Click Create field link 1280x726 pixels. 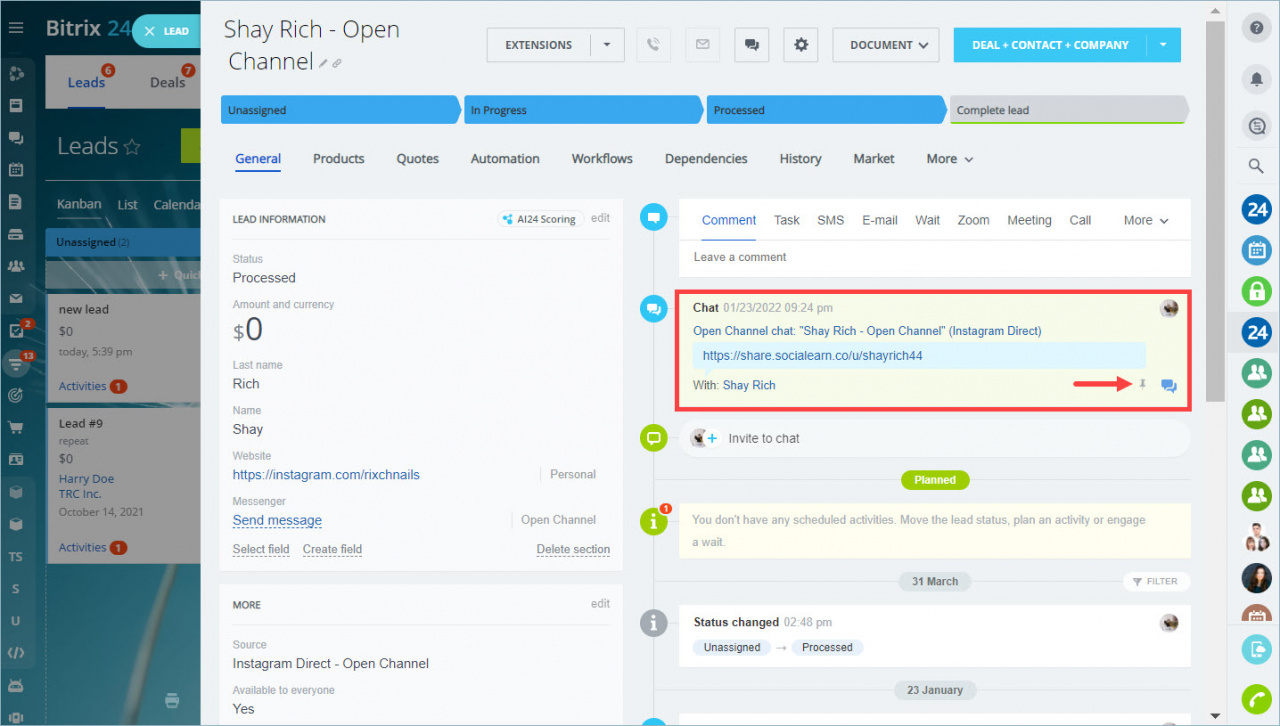(x=332, y=549)
